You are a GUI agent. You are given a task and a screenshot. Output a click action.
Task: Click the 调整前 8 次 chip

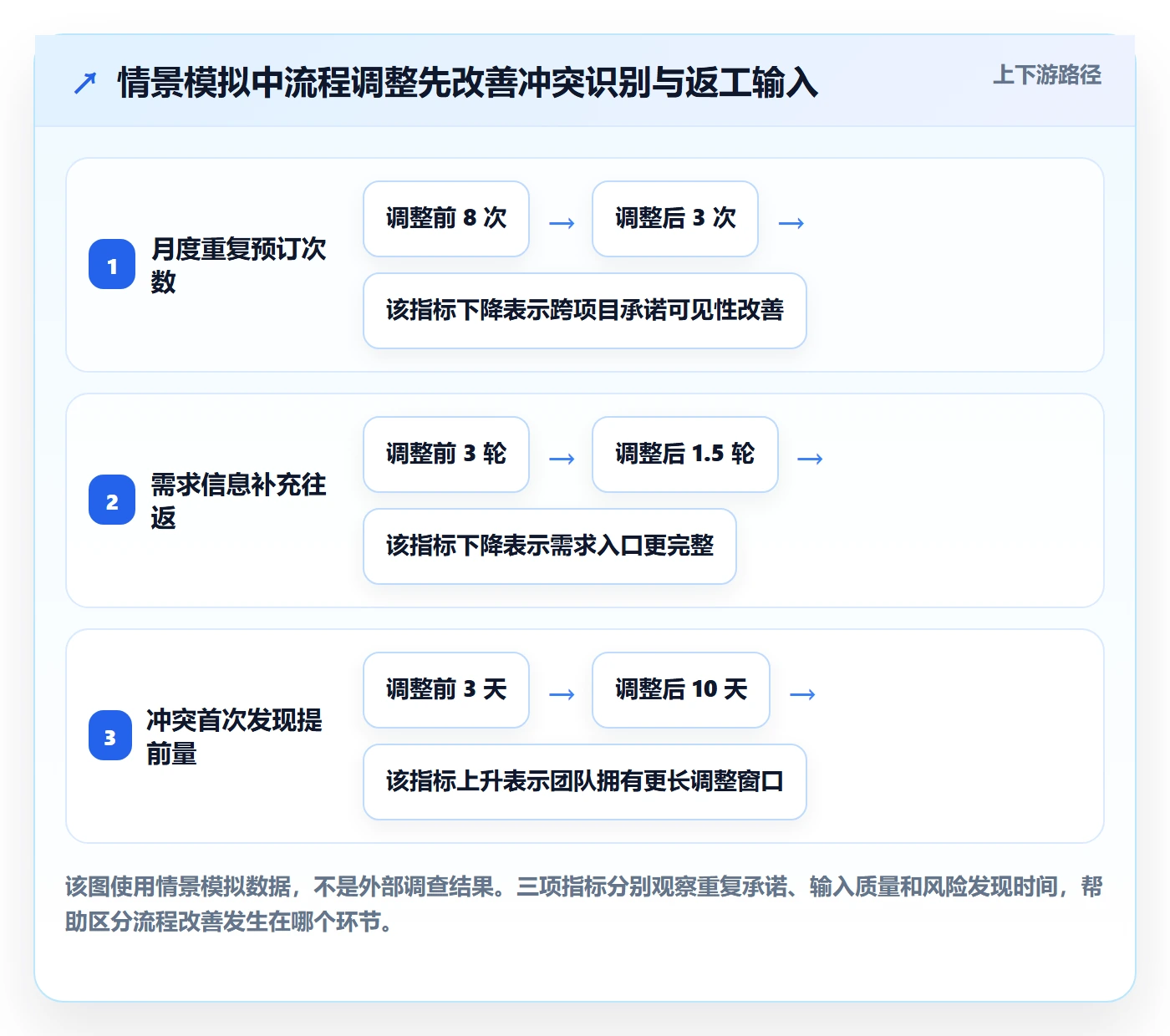(446, 219)
